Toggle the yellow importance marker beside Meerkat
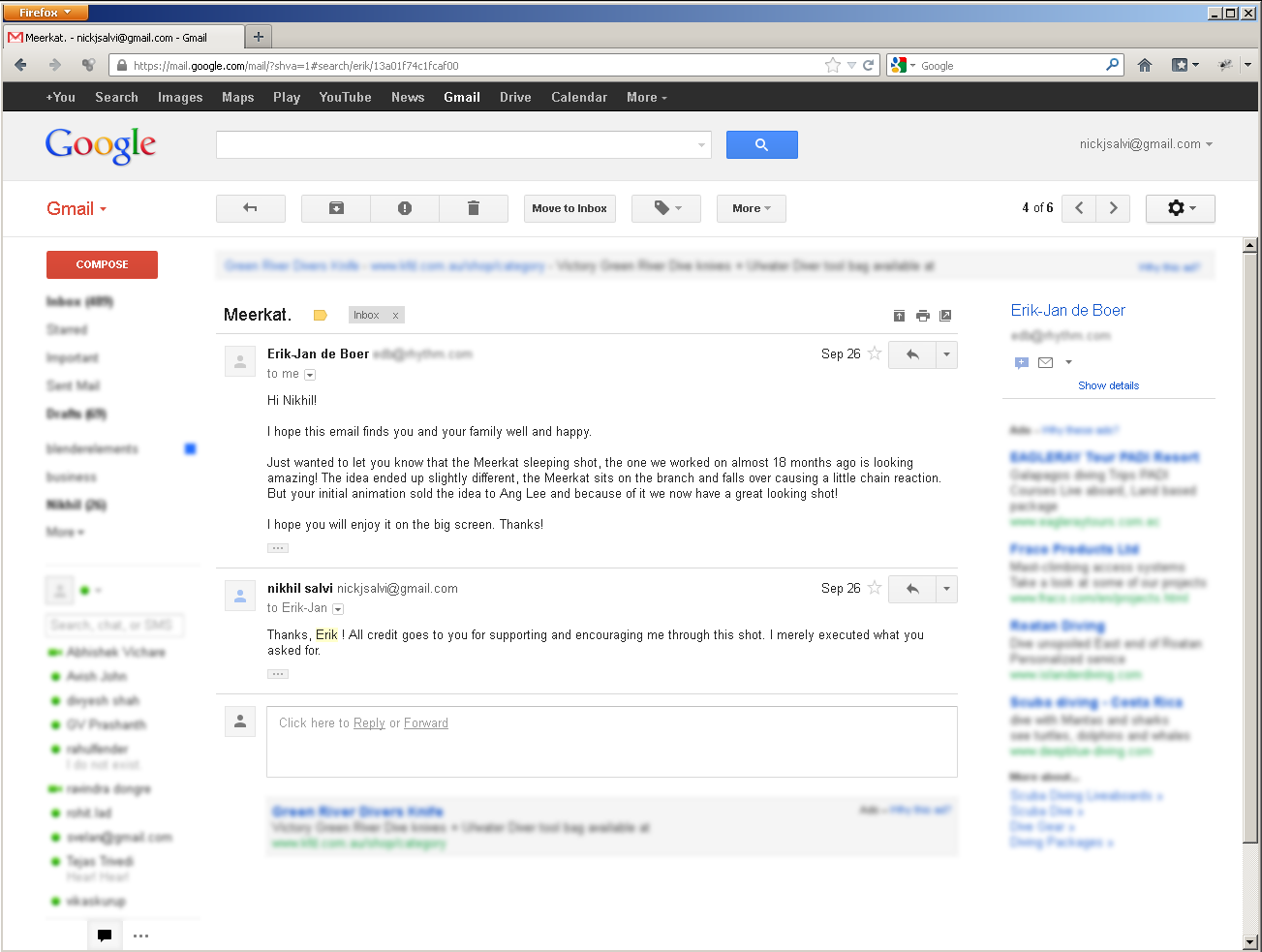The height and width of the screenshot is (952, 1262). (321, 316)
